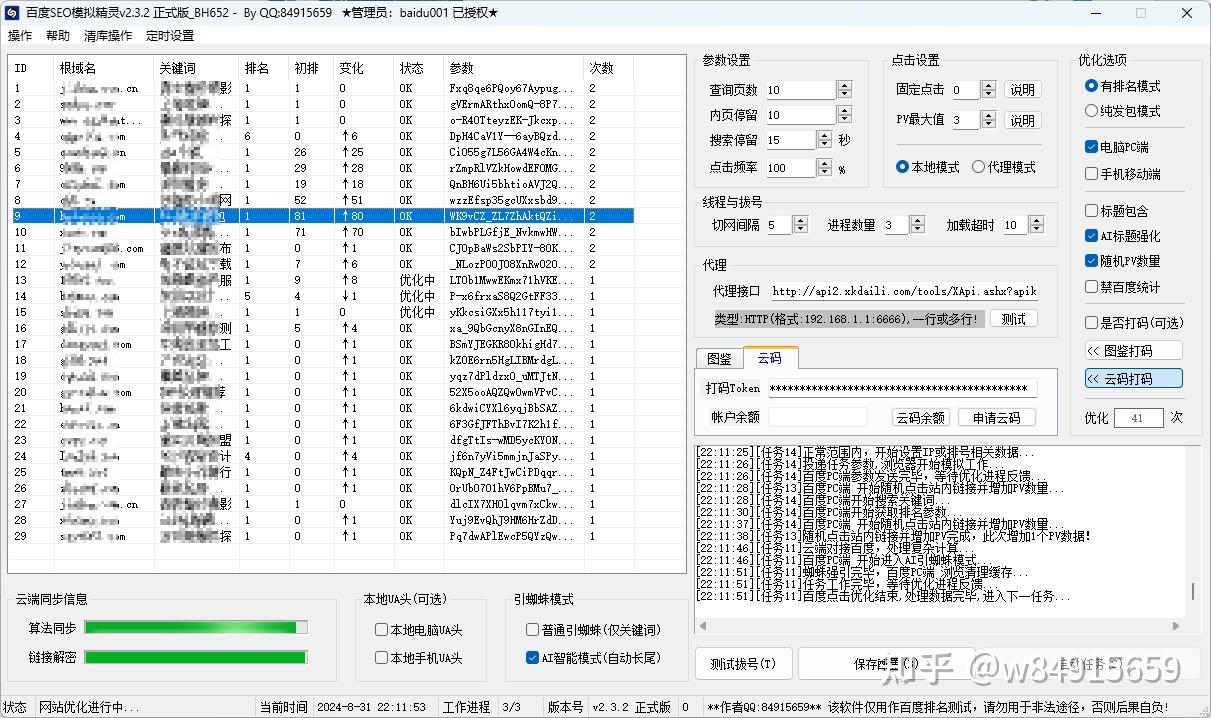
Task: Click the << 图鉴打码 button
Action: (1134, 351)
